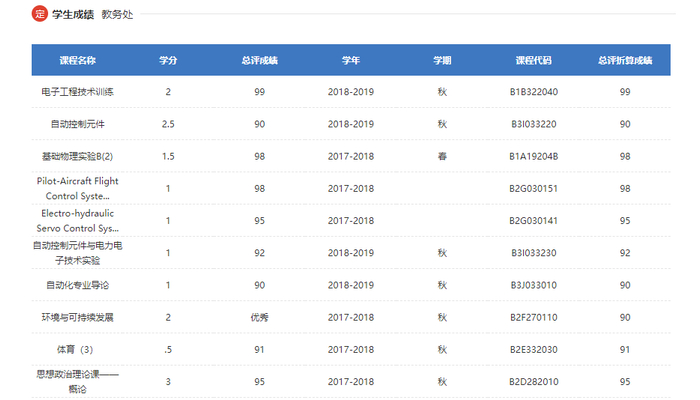Click credit value 2.5 for 自动控制元件
Image resolution: width=700 pixels, height=400 pixels.
(168, 124)
